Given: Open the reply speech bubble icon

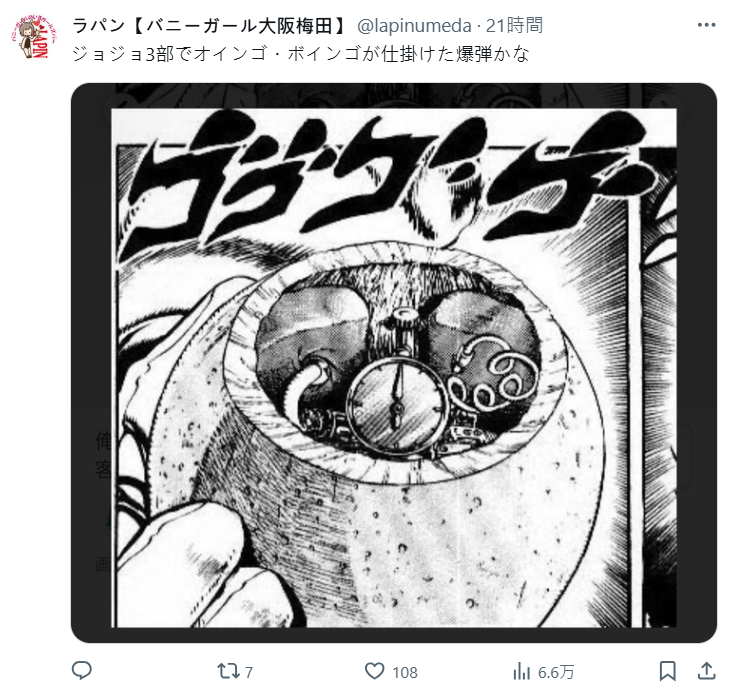Looking at the screenshot, I should [82, 671].
